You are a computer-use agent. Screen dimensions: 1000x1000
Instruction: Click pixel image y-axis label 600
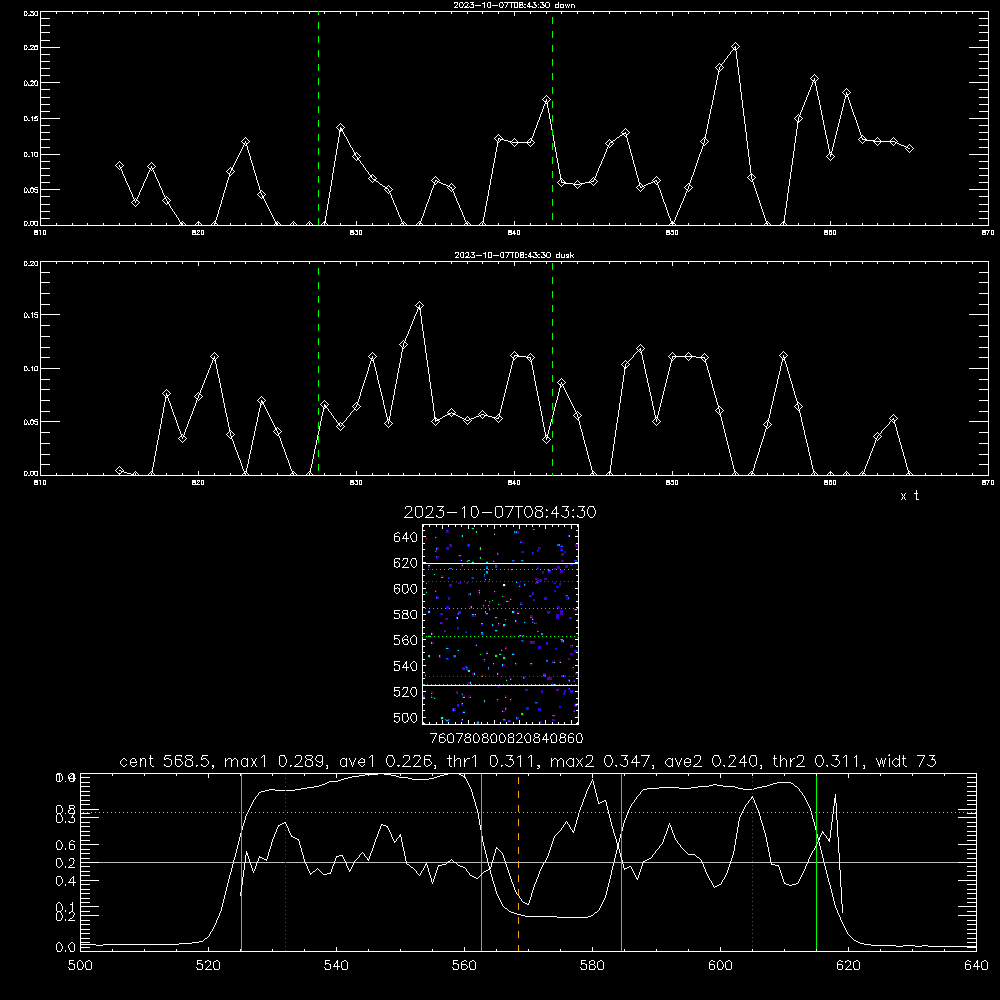[406, 589]
